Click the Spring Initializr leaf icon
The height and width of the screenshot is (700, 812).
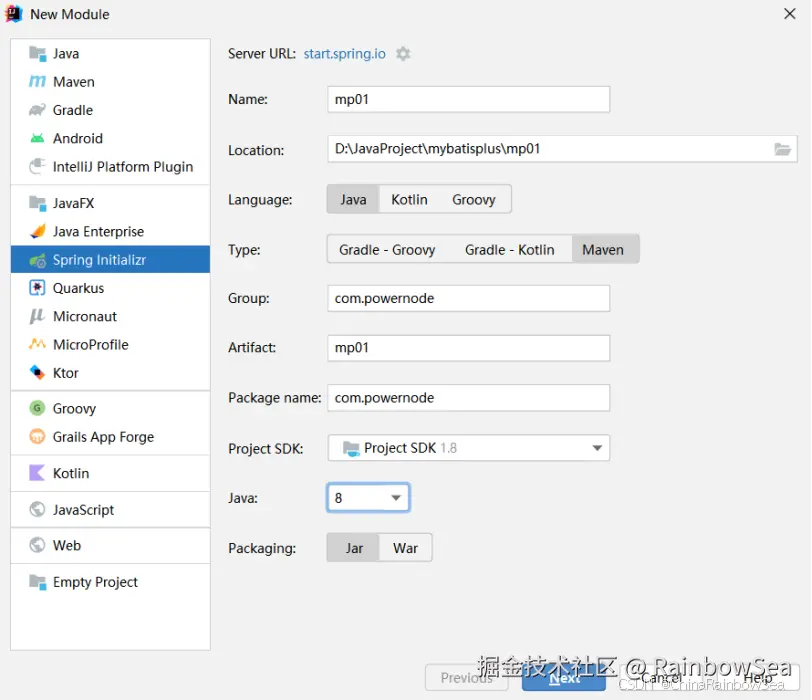point(37,260)
